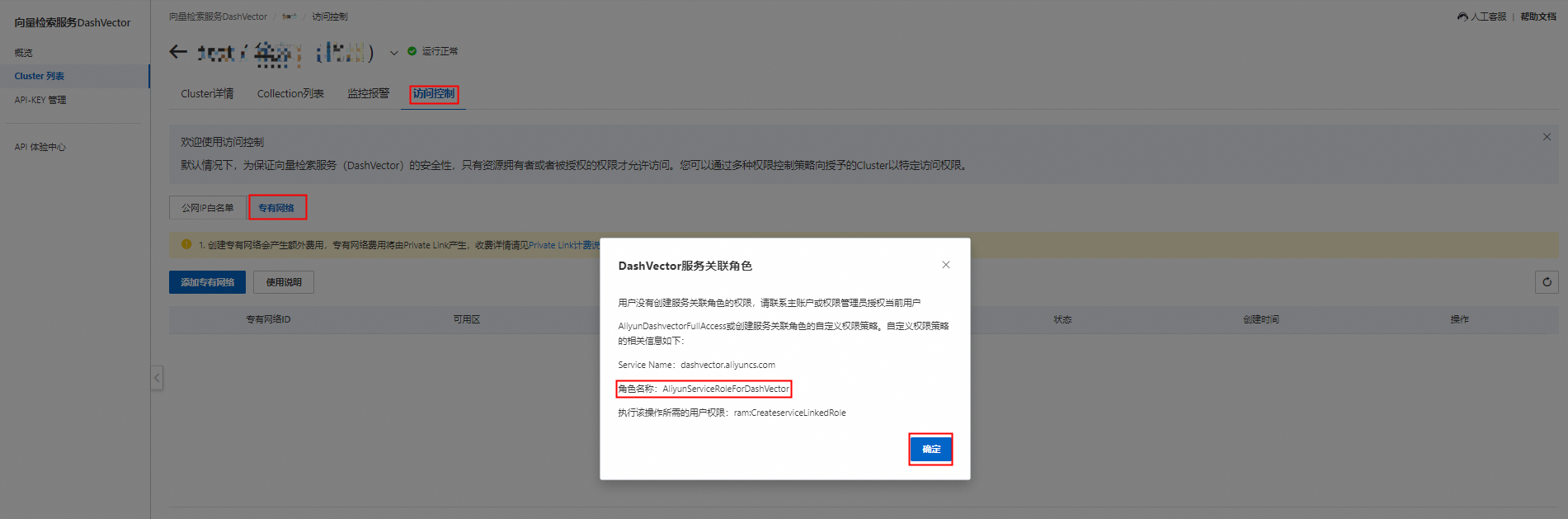The width and height of the screenshot is (1568, 519).
Task: Click role name AliyunServiceRoleForDashVector text
Action: [x=726, y=389]
